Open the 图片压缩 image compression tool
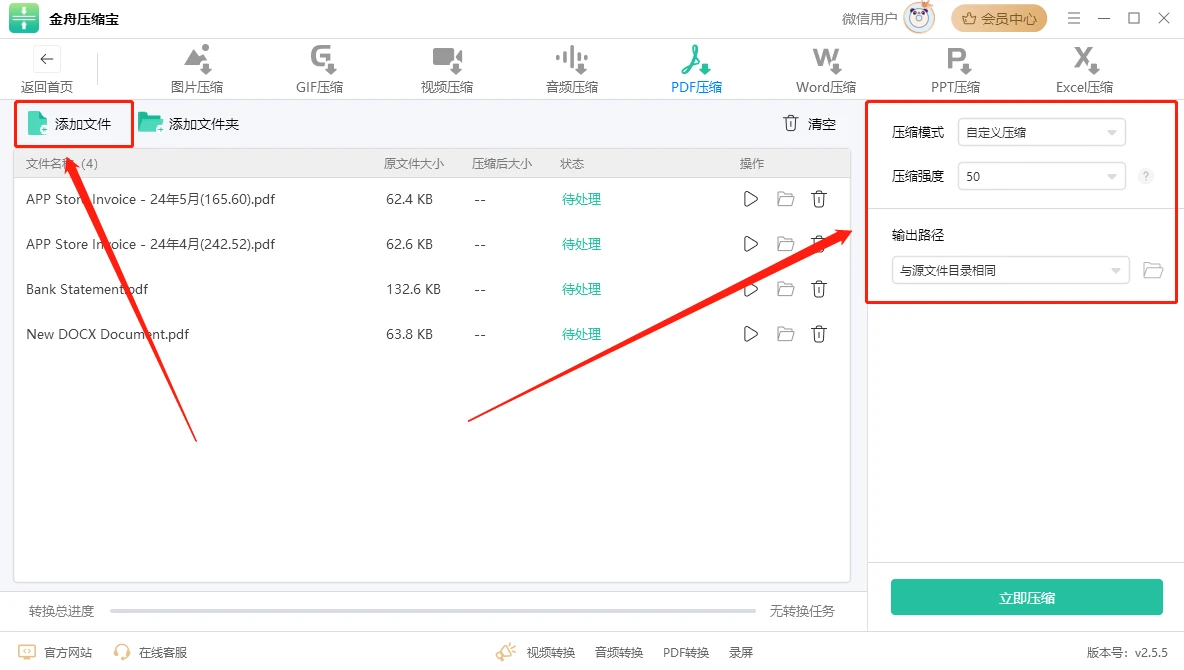 point(197,69)
